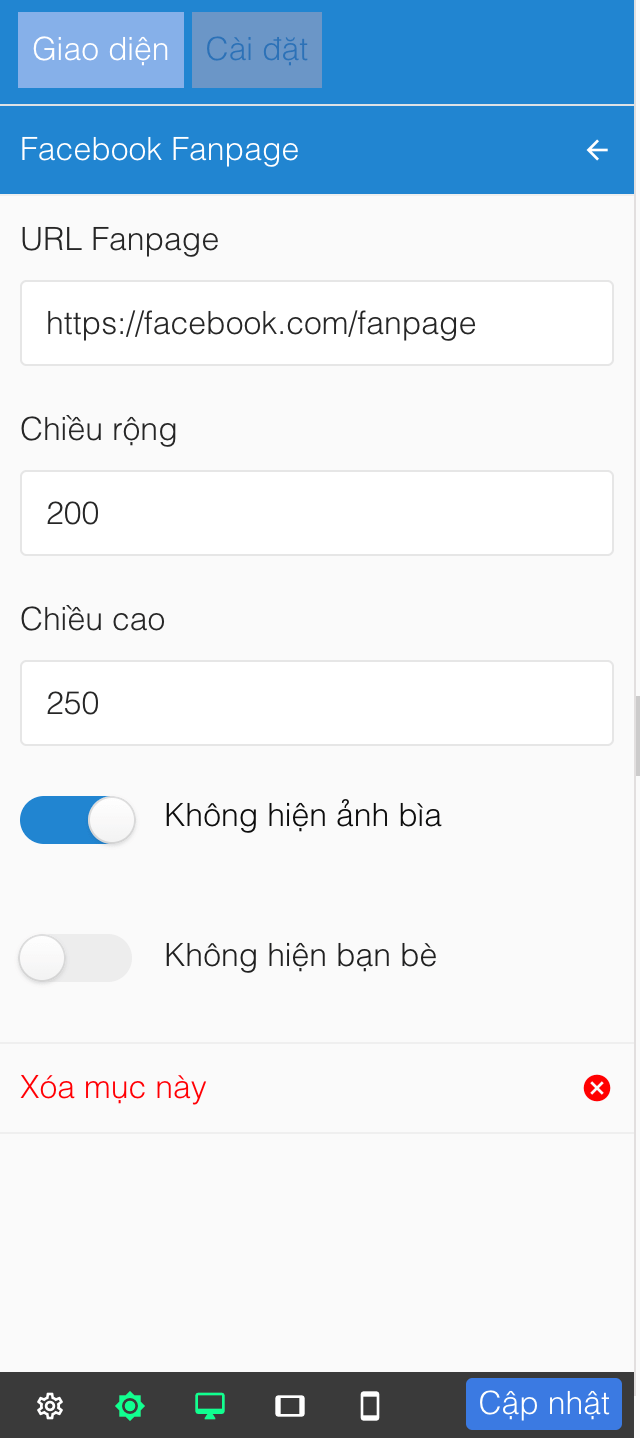Open the 'Cài đặt' tab
Screen dimensions: 640x1438
(257, 50)
